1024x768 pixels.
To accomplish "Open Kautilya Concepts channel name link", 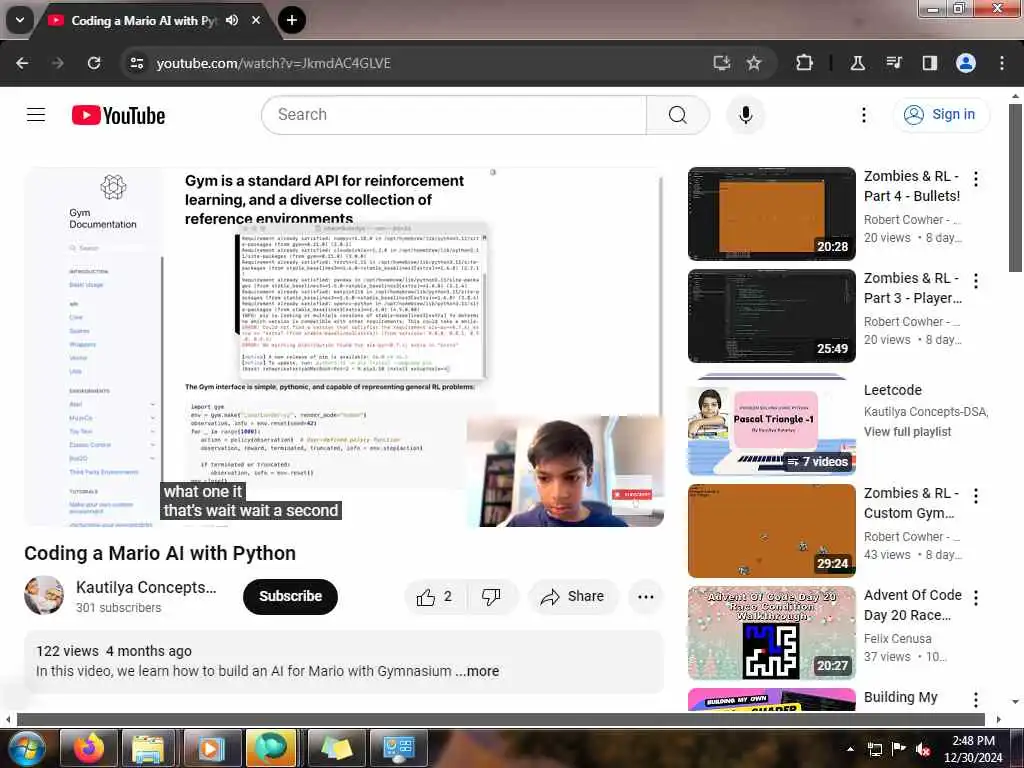I will (x=146, y=587).
